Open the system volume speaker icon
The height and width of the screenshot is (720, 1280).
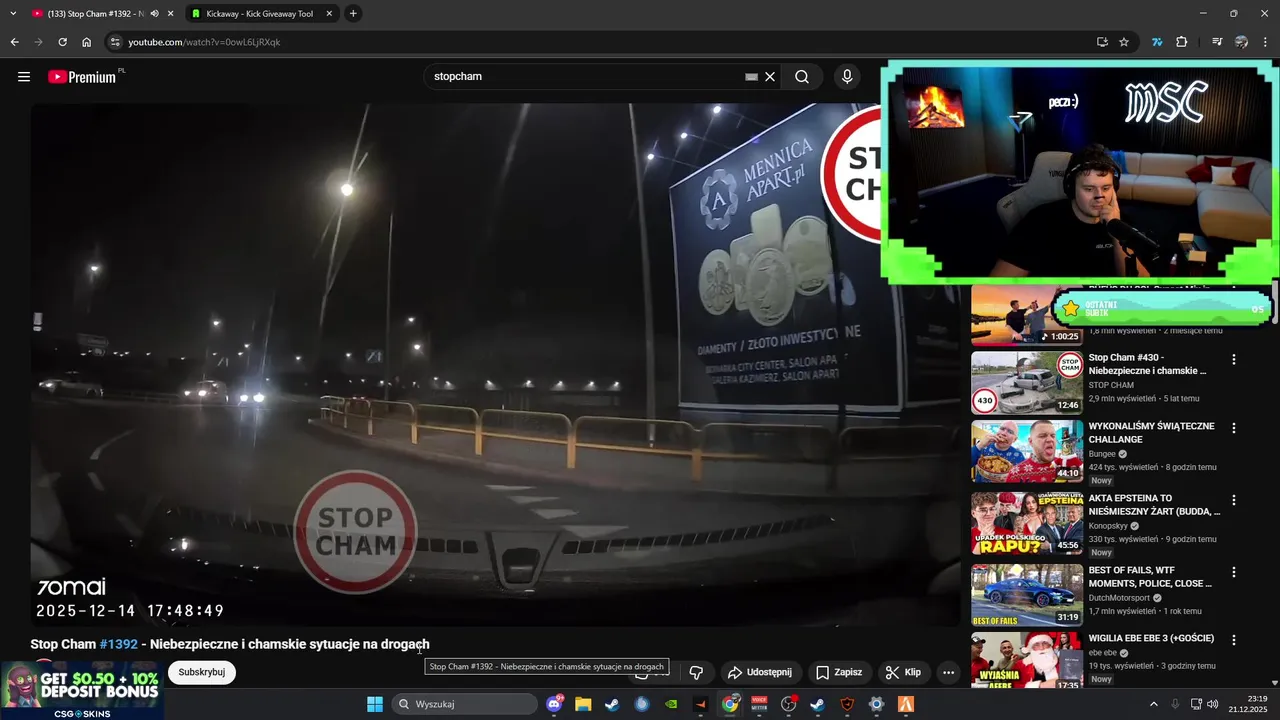point(1212,704)
